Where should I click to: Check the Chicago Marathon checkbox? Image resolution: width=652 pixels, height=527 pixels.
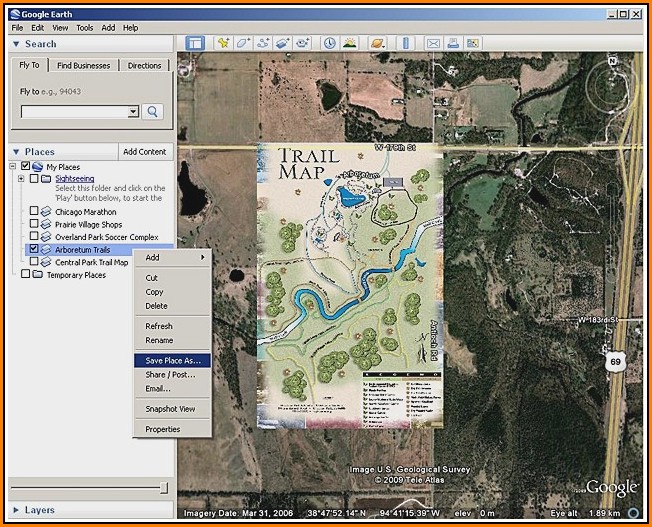pyautogui.click(x=35, y=212)
